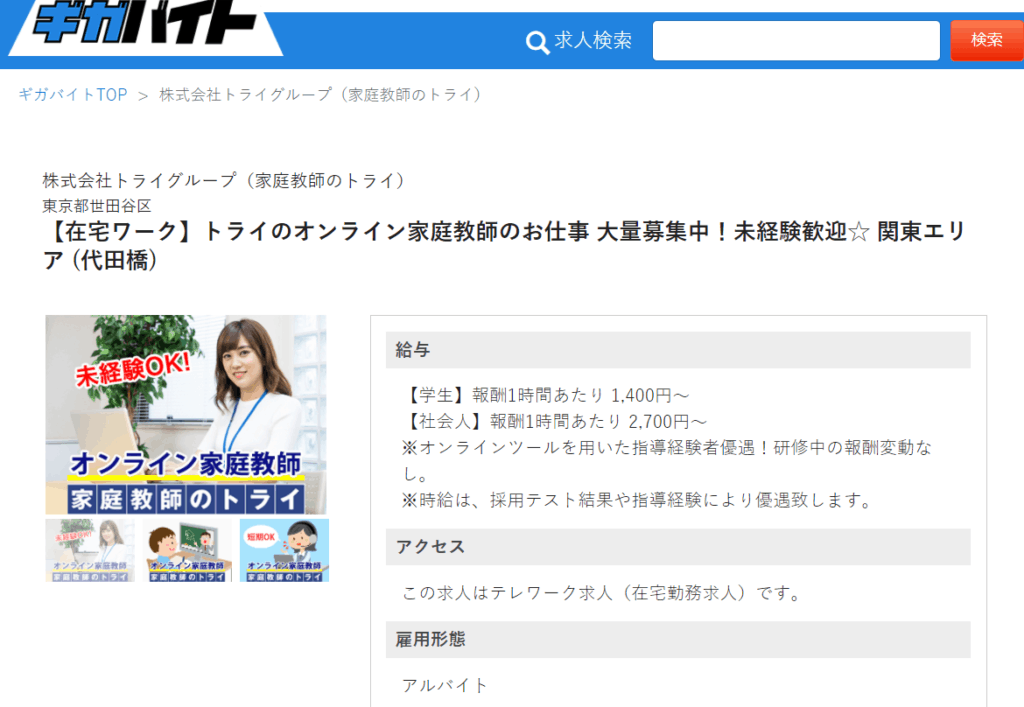Click the job title starting 【在宅ワーク】
The image size is (1024, 707).
tap(504, 245)
